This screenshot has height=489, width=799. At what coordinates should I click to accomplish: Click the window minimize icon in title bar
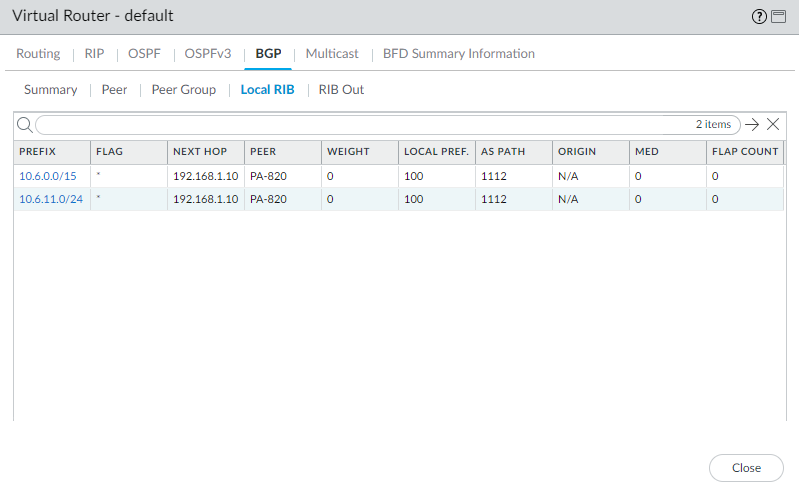[x=779, y=17]
